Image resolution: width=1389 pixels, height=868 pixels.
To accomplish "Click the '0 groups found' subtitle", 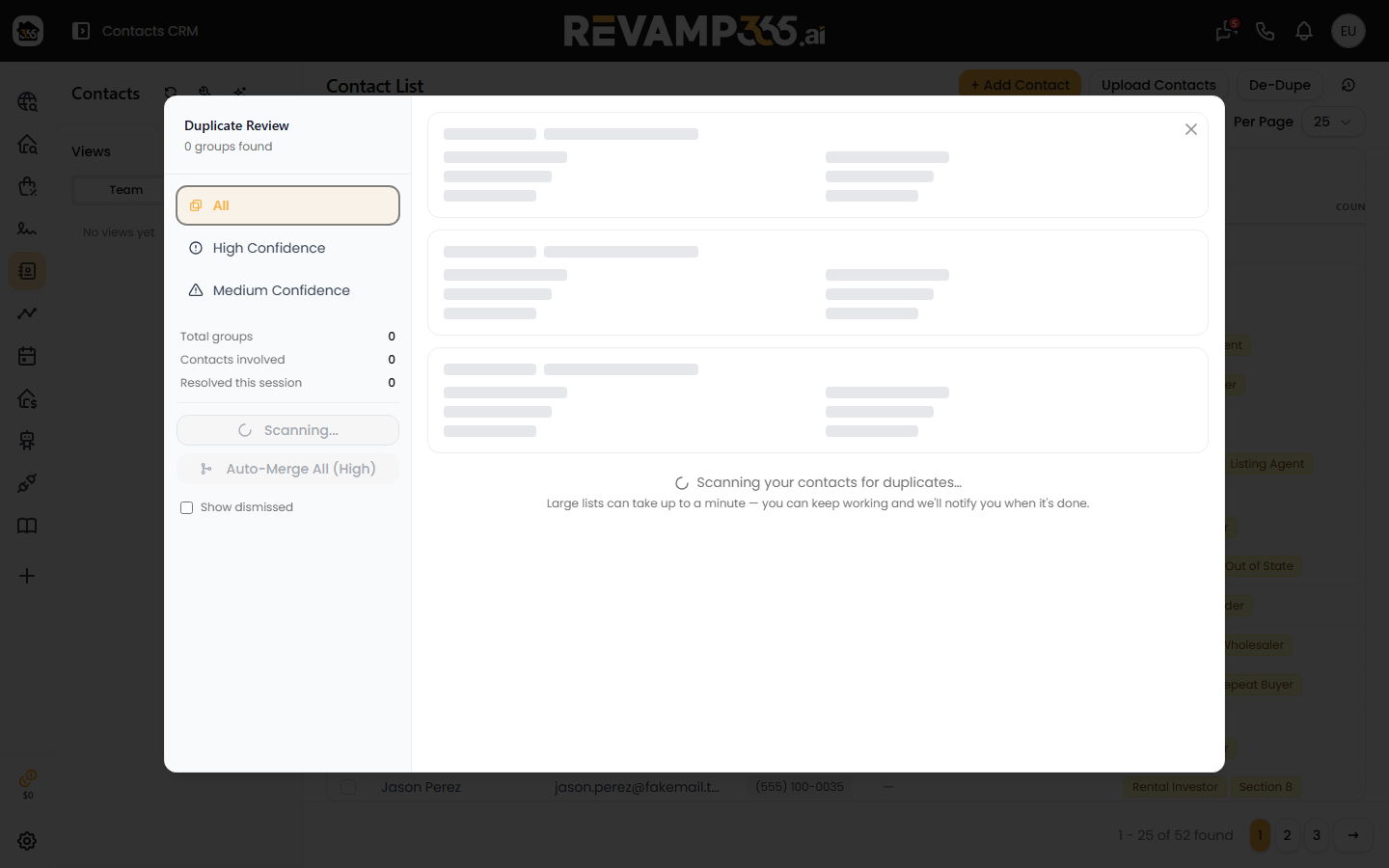I will coord(229,147).
